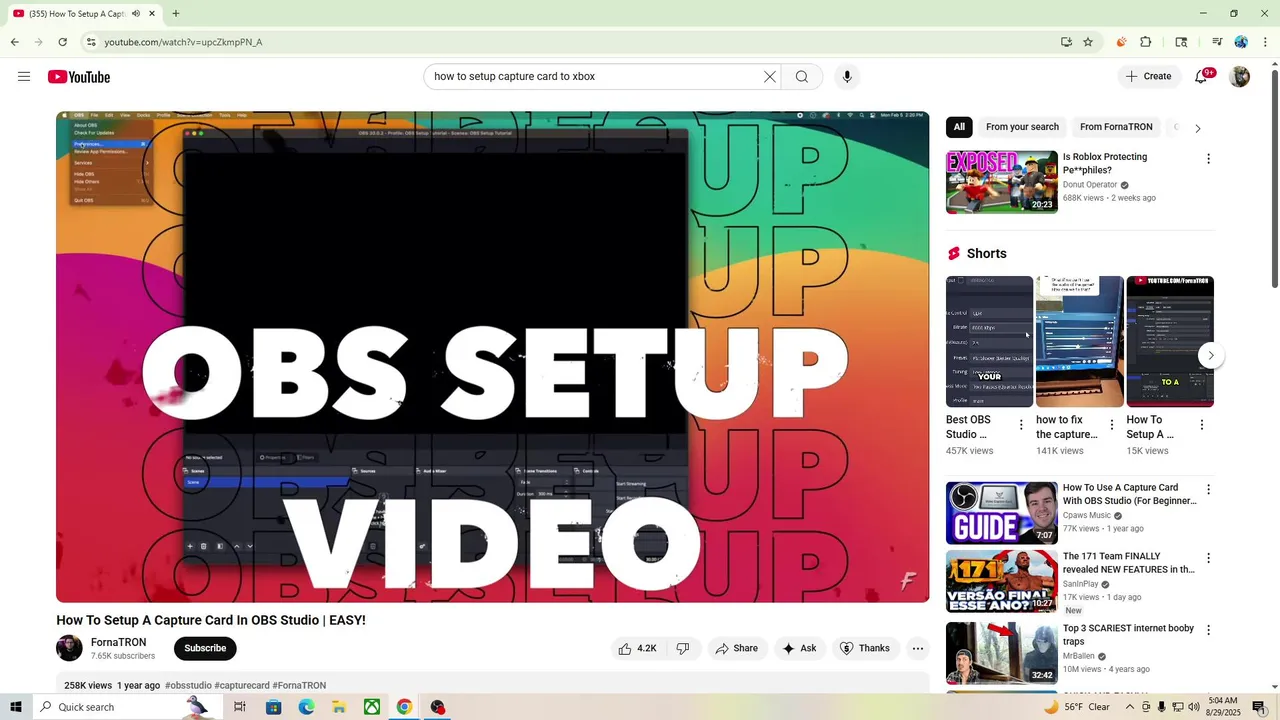This screenshot has width=1280, height=720.
Task: Click the #capturecard hashtag
Action: (x=242, y=686)
